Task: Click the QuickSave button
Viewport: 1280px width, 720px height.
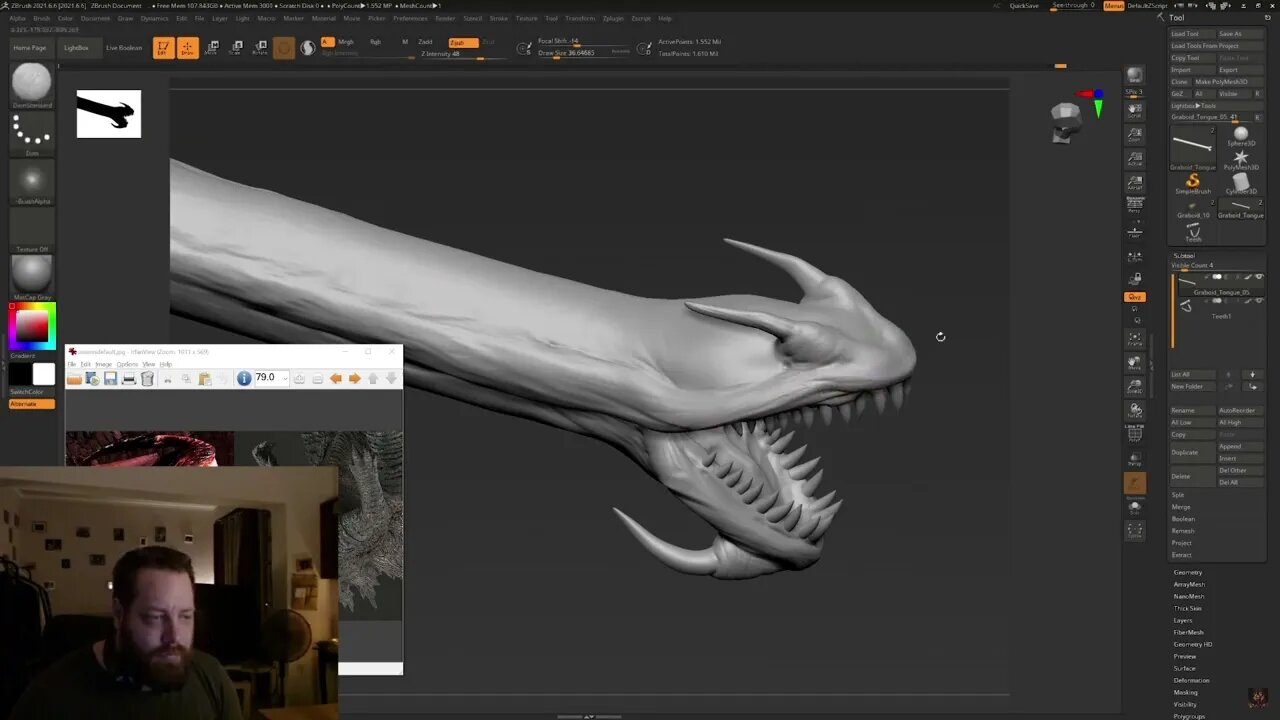Action: [1024, 6]
